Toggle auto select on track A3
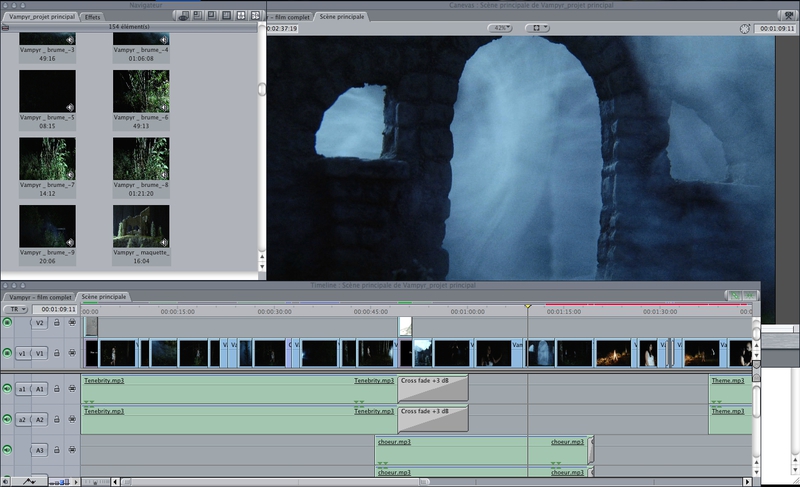800x487 pixels. 72,450
